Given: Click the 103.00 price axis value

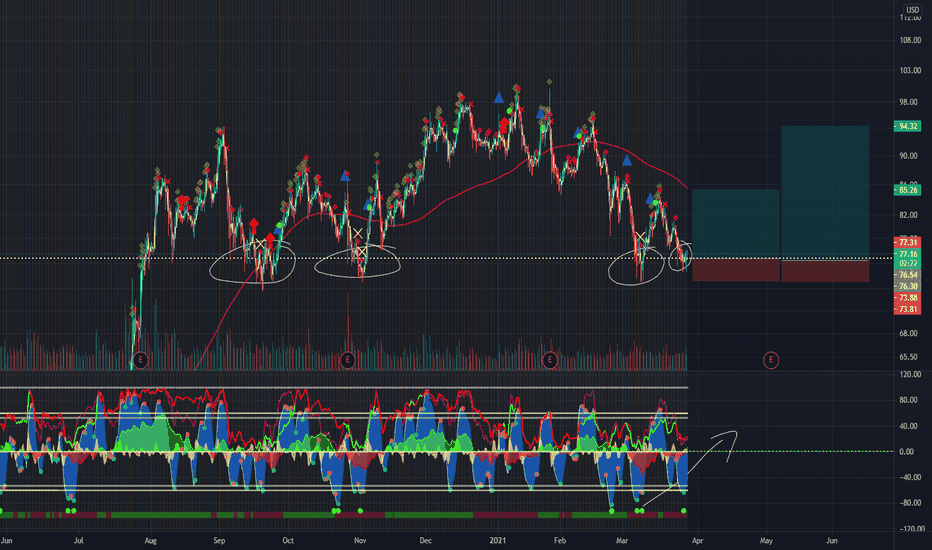Looking at the screenshot, I should coord(909,71).
